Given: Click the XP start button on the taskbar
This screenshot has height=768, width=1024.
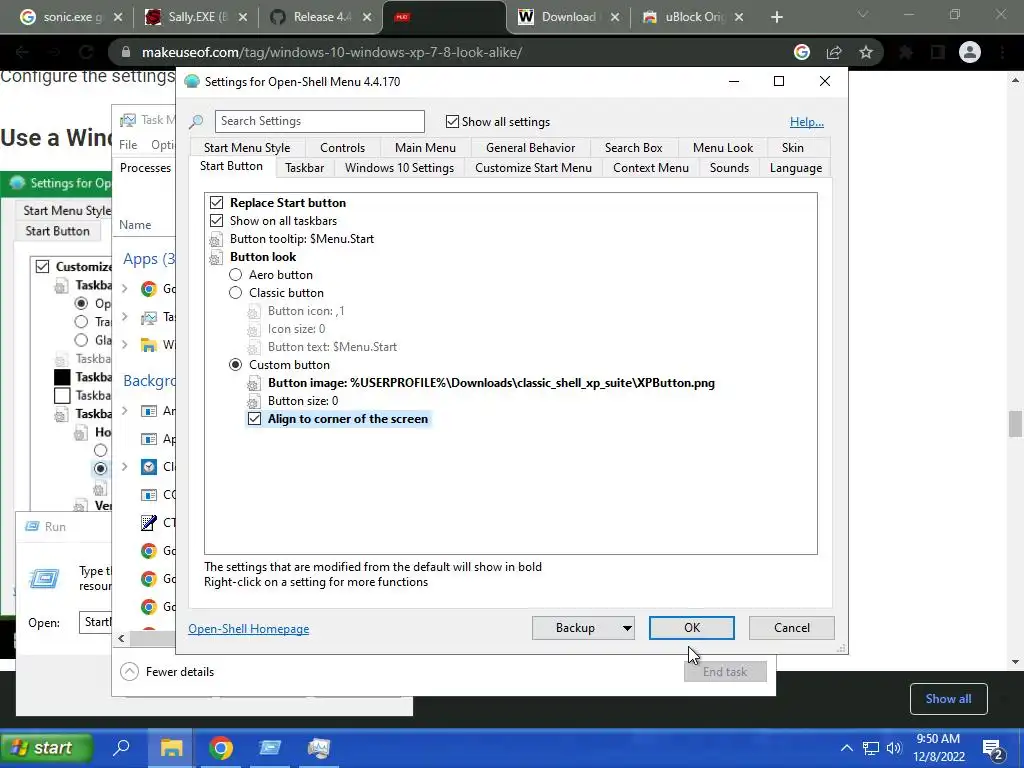Looking at the screenshot, I should click(x=46, y=748).
